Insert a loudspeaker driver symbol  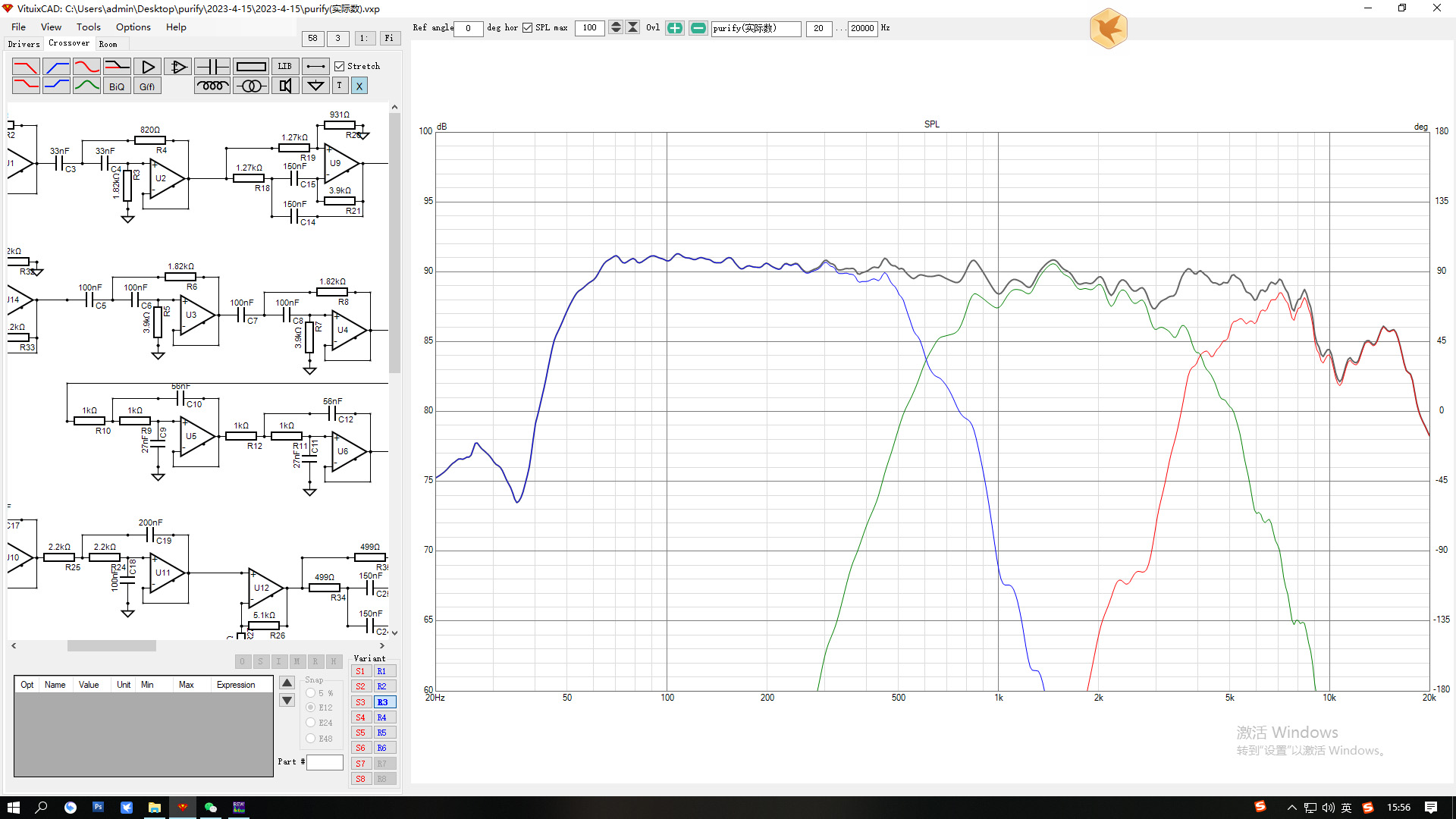click(x=285, y=86)
